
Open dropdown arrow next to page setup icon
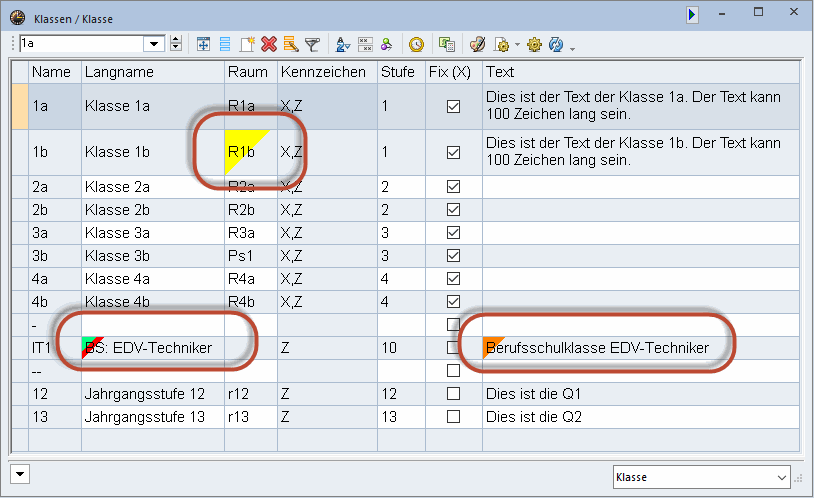pyautogui.click(x=517, y=45)
